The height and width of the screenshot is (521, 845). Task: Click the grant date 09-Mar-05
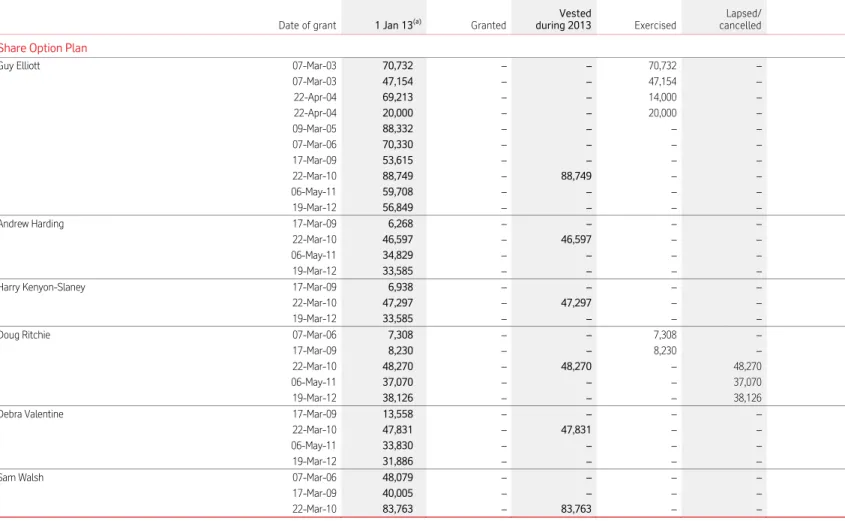(x=314, y=129)
